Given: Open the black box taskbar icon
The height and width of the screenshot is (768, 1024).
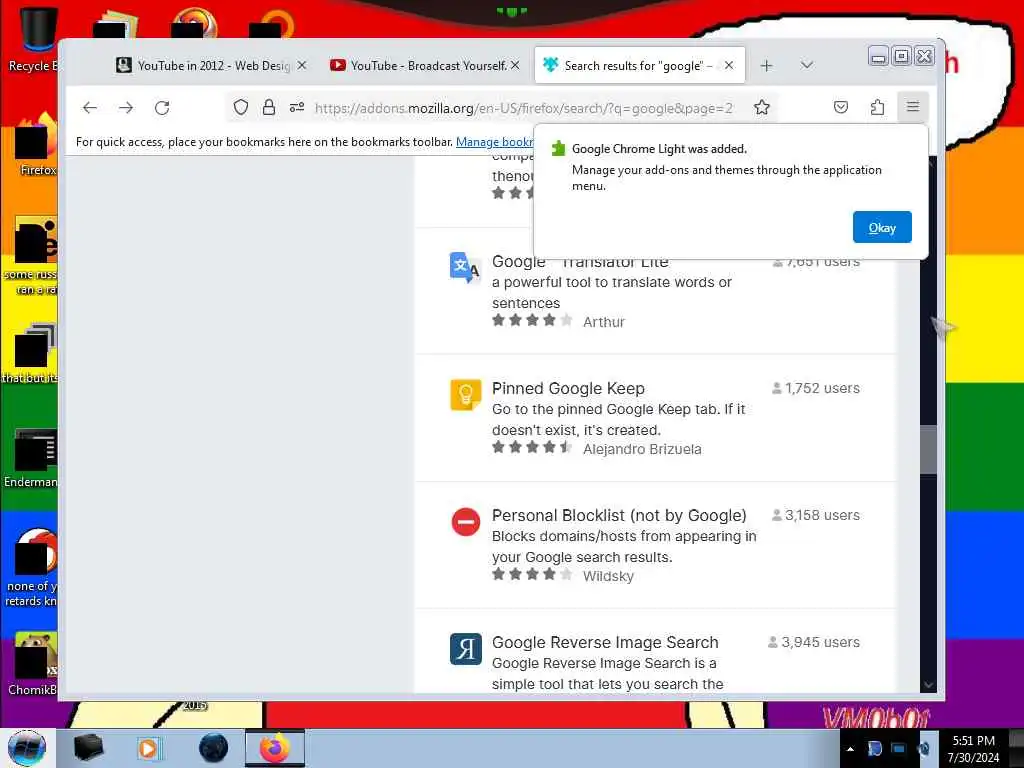Looking at the screenshot, I should pyautogui.click(x=88, y=748).
